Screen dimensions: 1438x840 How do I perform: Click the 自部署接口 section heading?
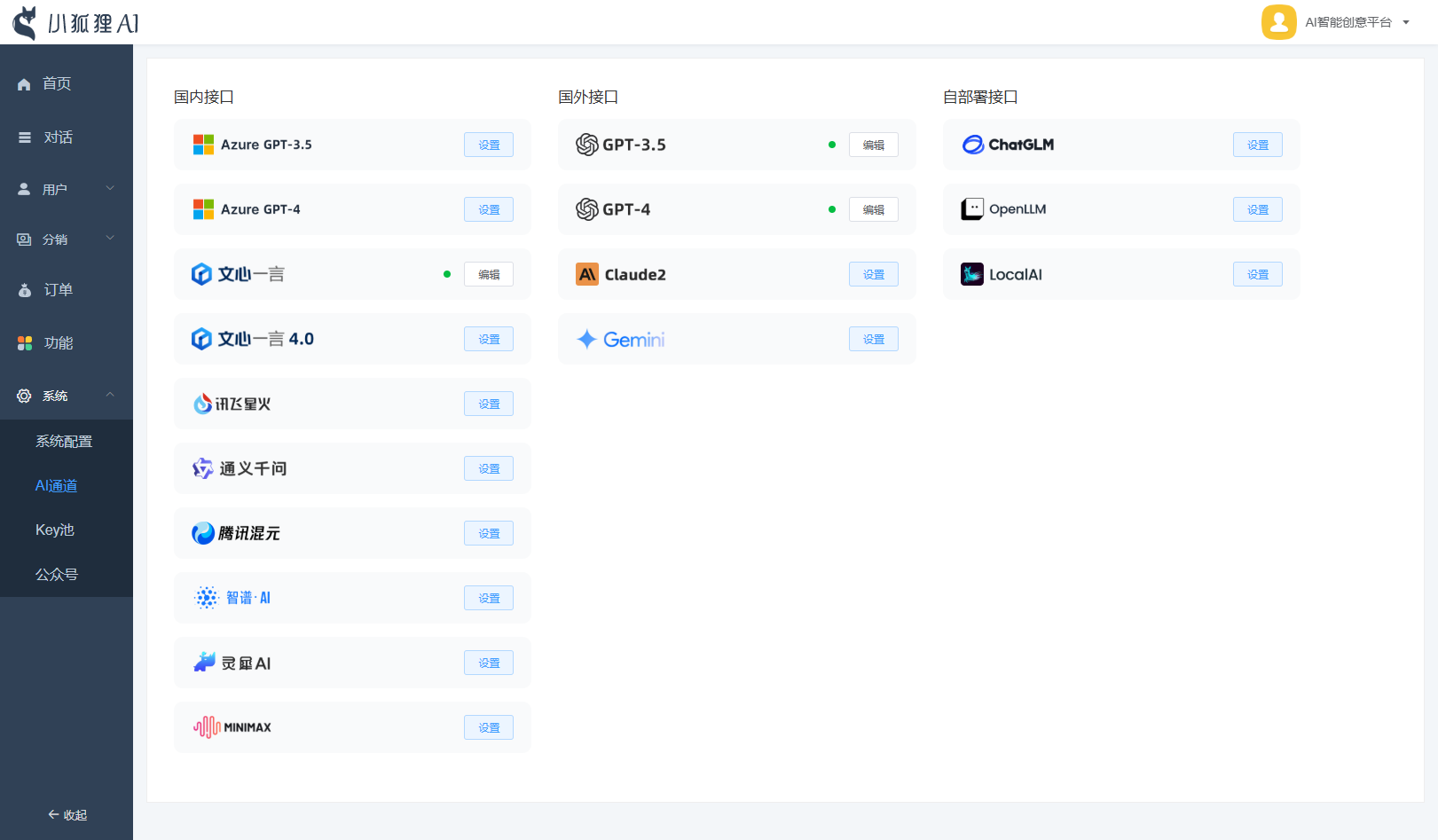(980, 97)
